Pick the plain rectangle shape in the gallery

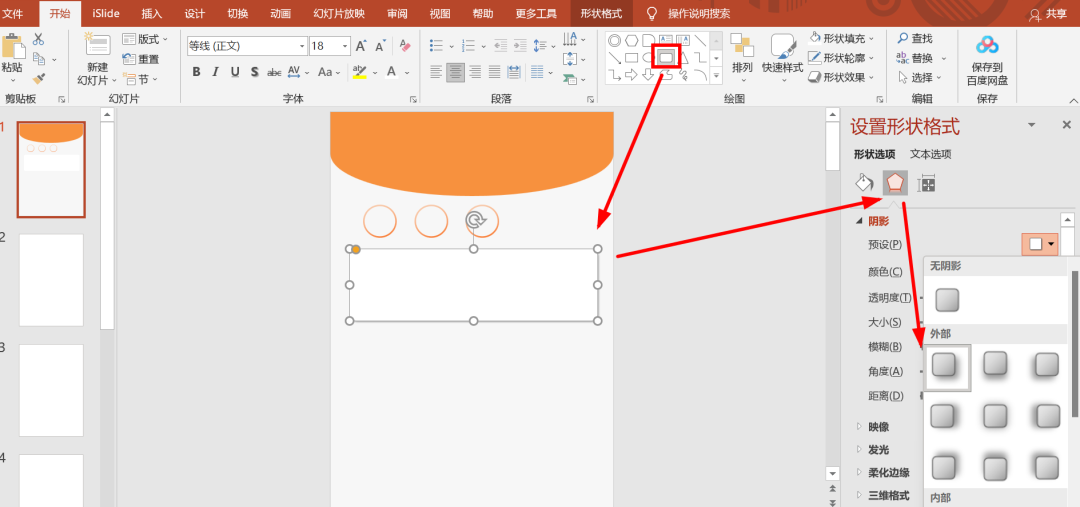pos(631,58)
